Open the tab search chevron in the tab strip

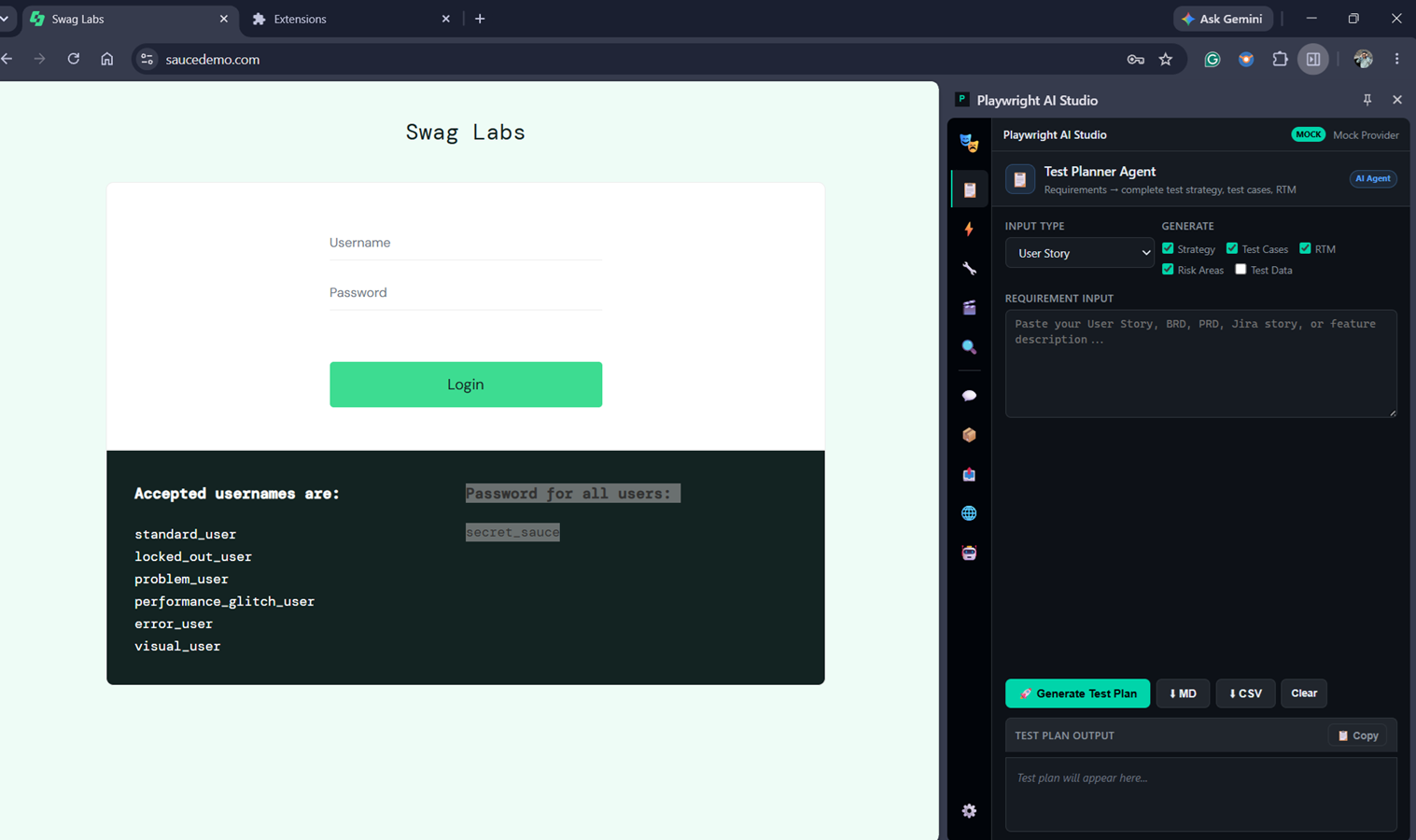coord(5,19)
